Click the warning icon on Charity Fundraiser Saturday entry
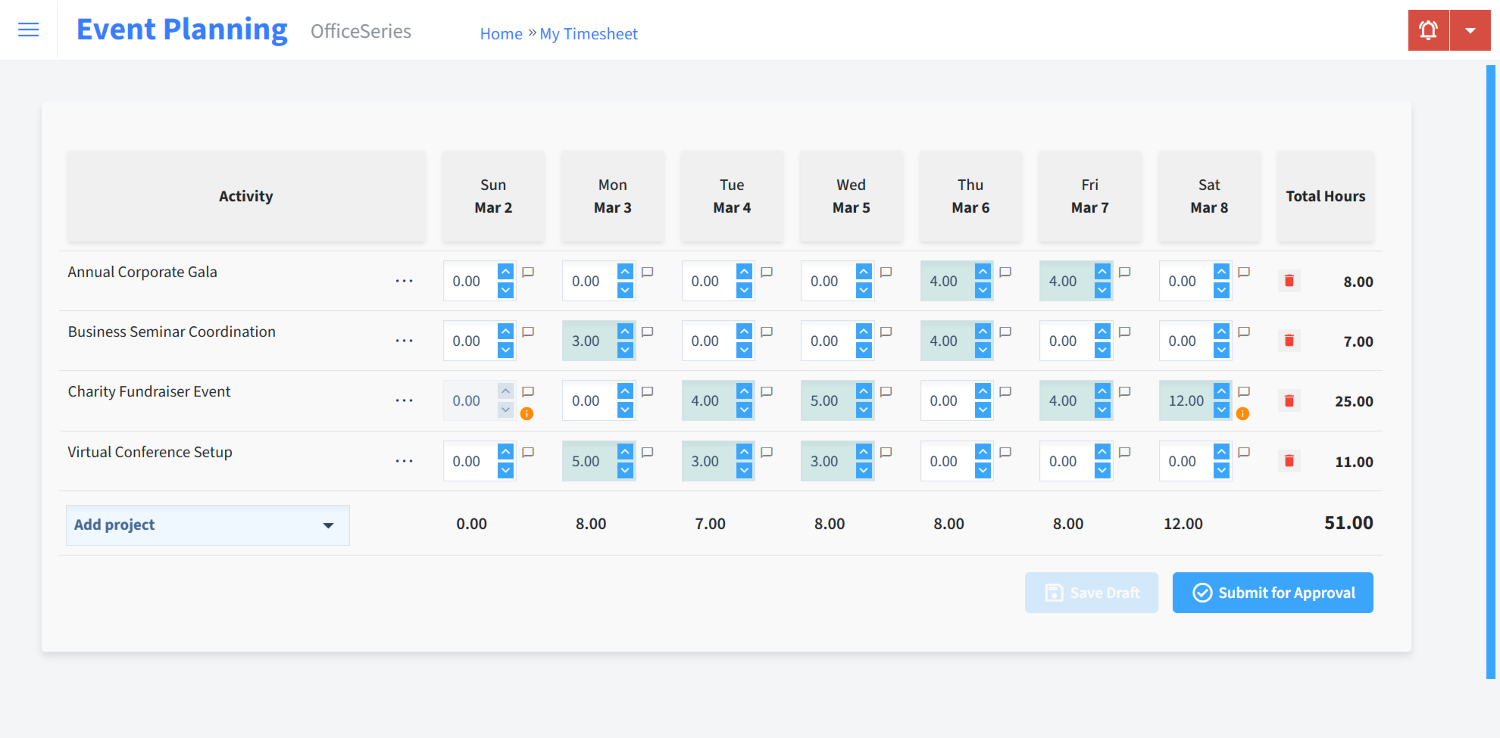The height and width of the screenshot is (738, 1500). tap(1243, 412)
